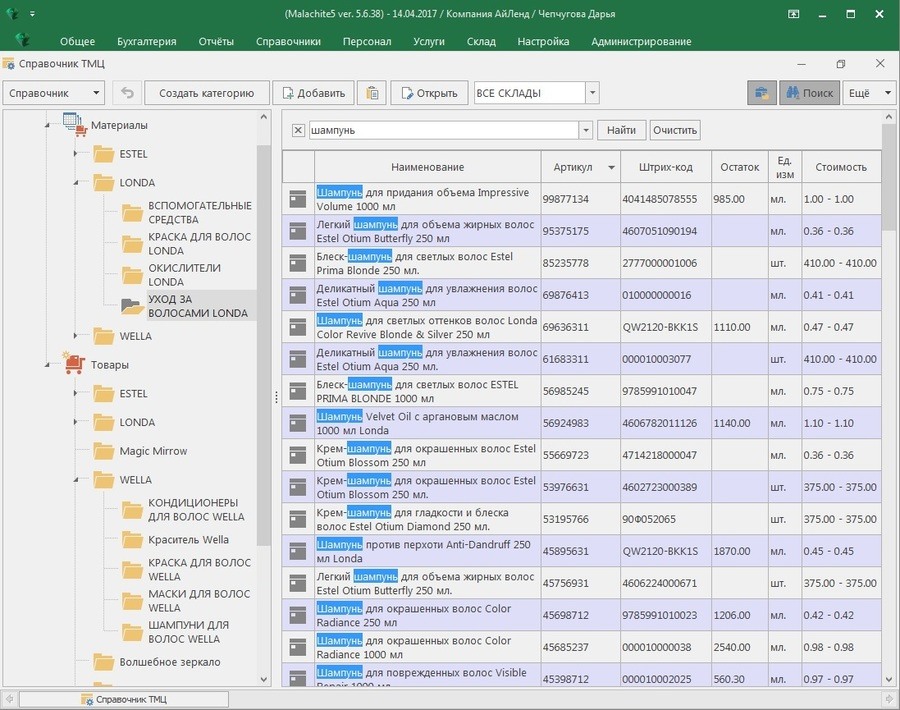Select the КРАСКА ДЛЯ ВОЛОС LONDA category
The height and width of the screenshot is (710, 900).
[200, 244]
